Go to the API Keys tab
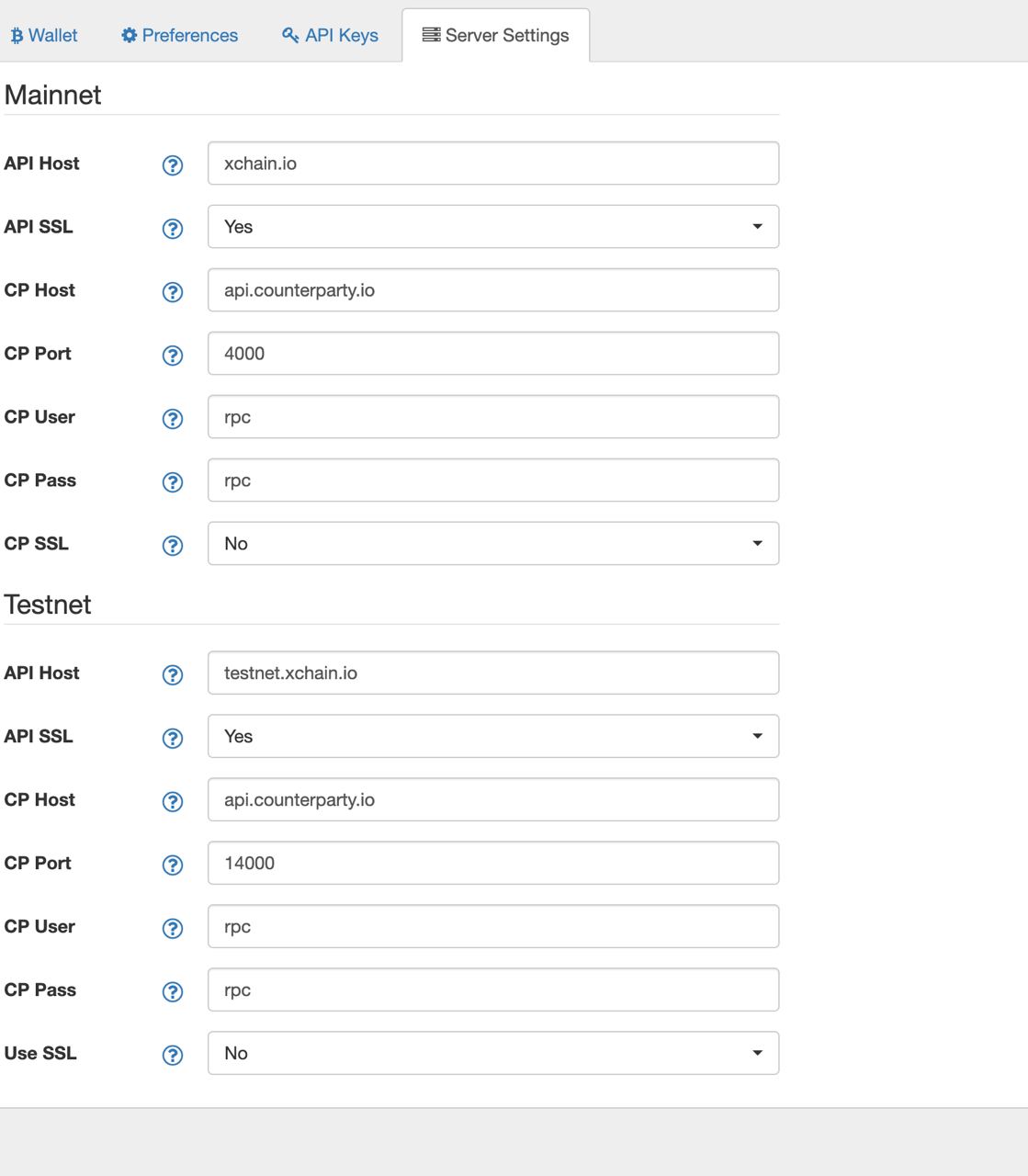This screenshot has width=1028, height=1176. point(331,36)
